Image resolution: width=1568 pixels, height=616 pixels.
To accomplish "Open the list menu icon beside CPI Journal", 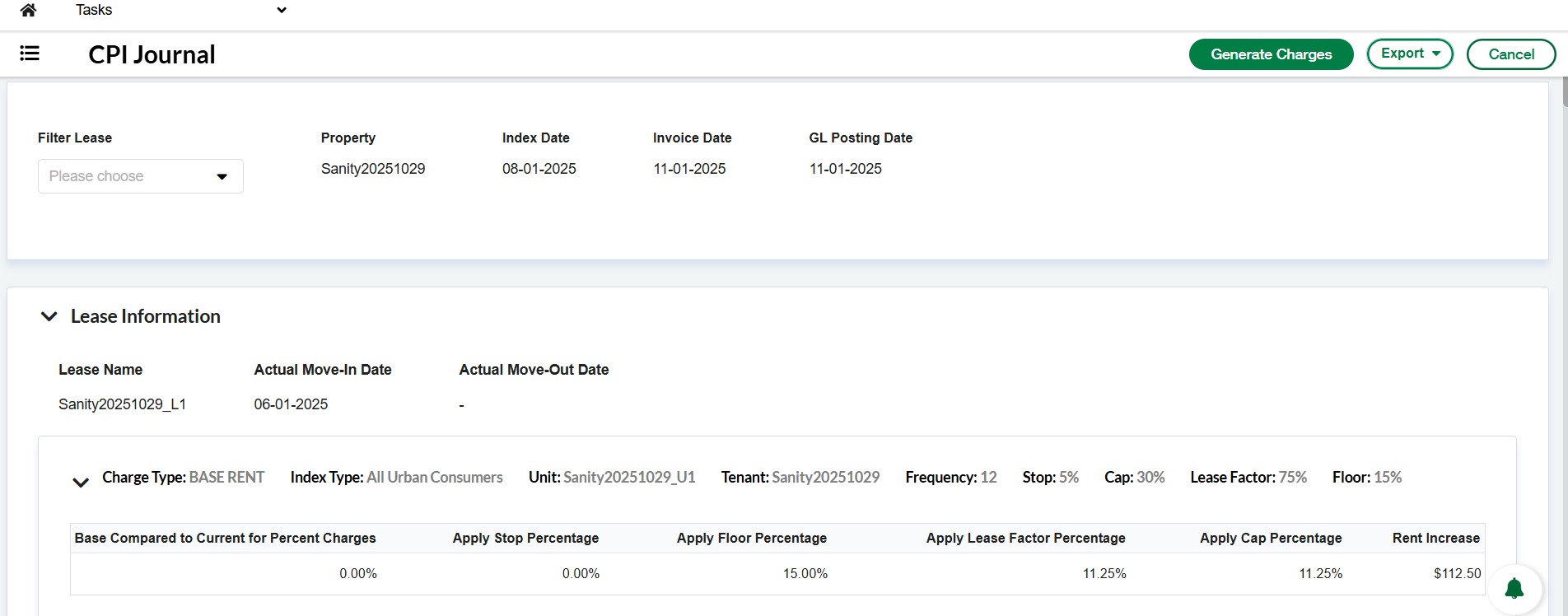I will click(30, 54).
